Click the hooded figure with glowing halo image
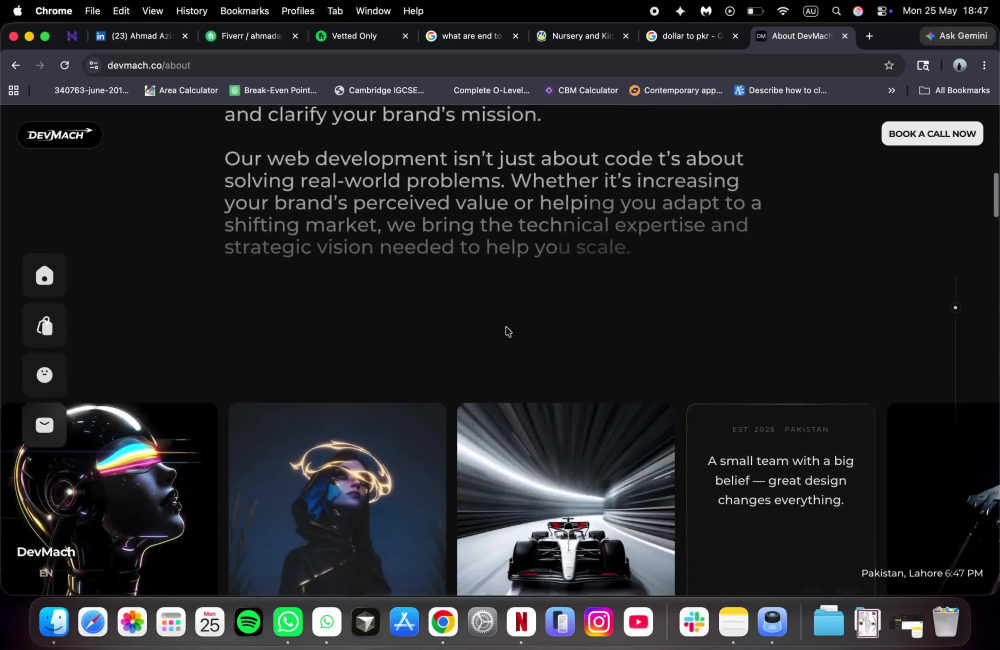1000x650 pixels. click(x=337, y=499)
